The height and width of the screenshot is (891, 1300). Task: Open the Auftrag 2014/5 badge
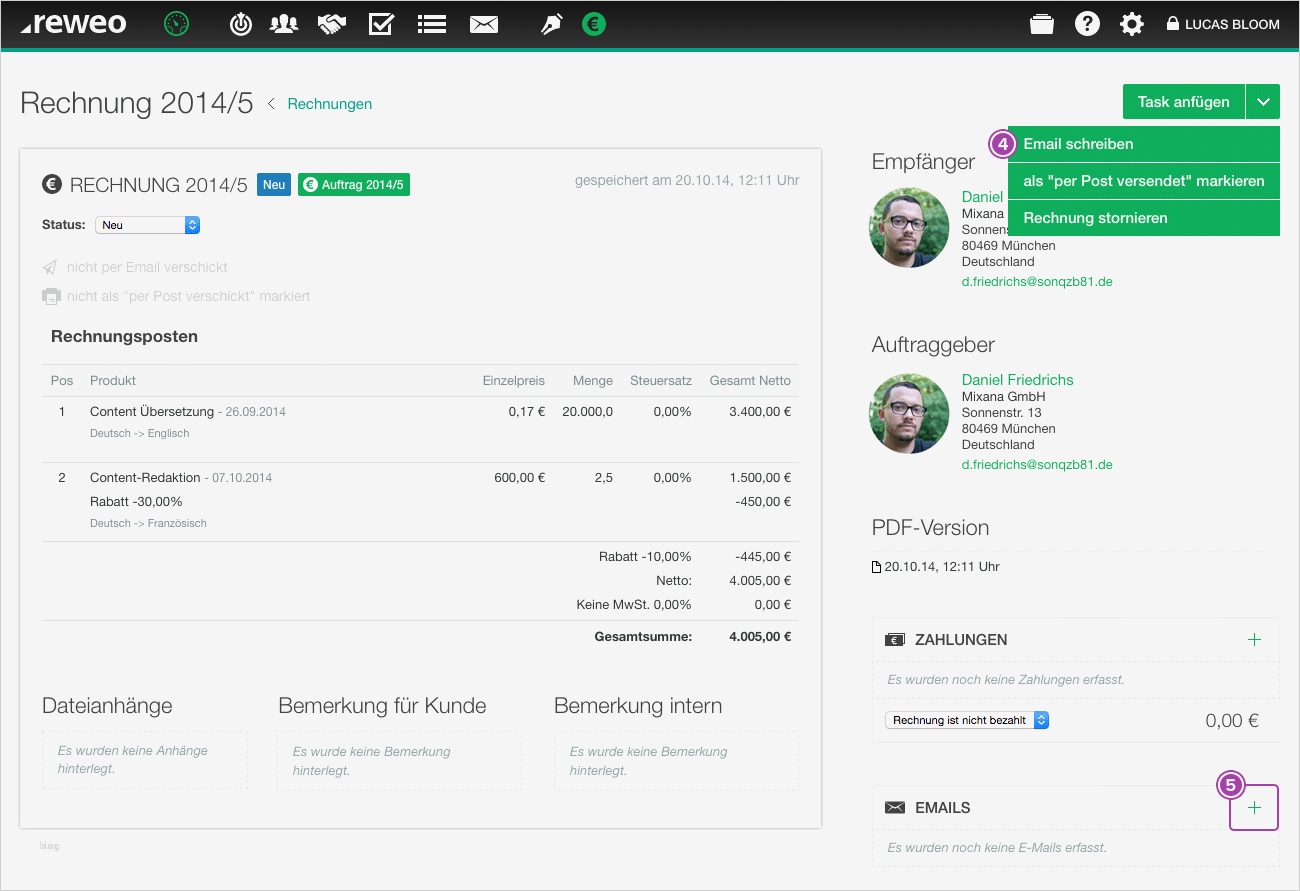click(x=354, y=185)
